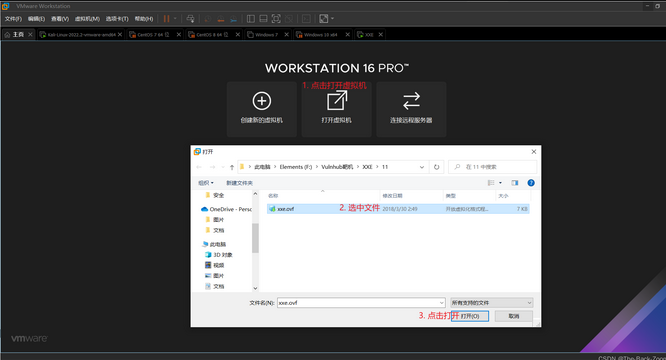Screen dimensions: 666x360
Task: Click the revert to snapshot icon
Action: pyautogui.click(x=220, y=19)
